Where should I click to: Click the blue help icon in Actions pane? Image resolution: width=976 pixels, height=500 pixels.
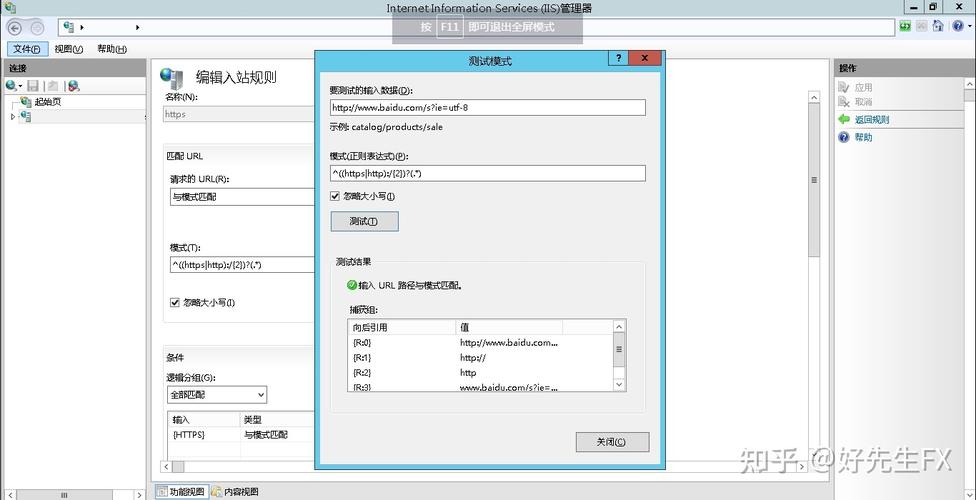click(x=844, y=137)
